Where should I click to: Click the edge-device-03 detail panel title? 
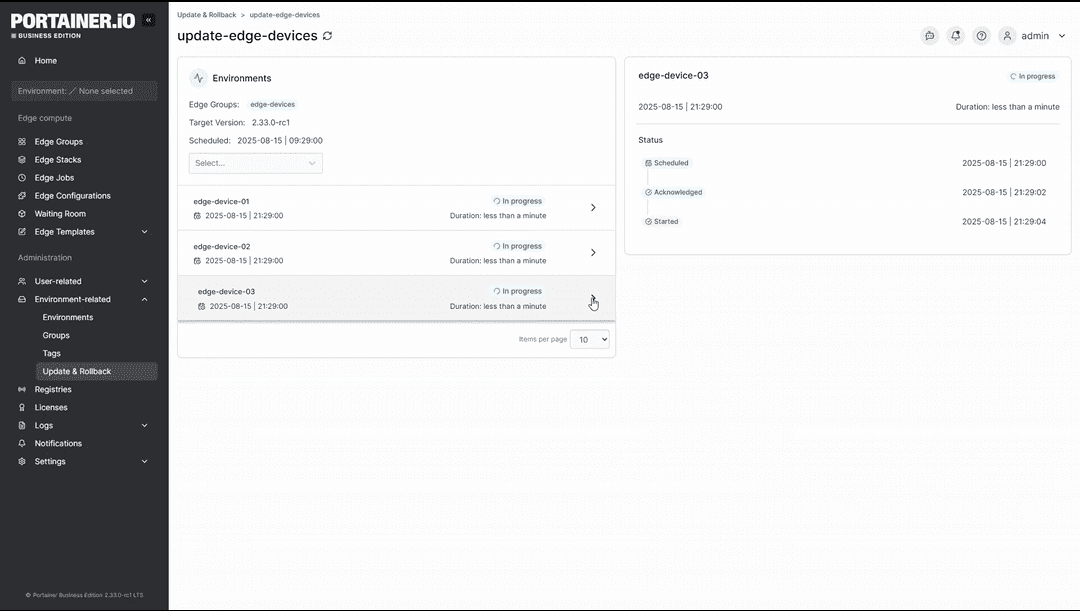[673, 76]
